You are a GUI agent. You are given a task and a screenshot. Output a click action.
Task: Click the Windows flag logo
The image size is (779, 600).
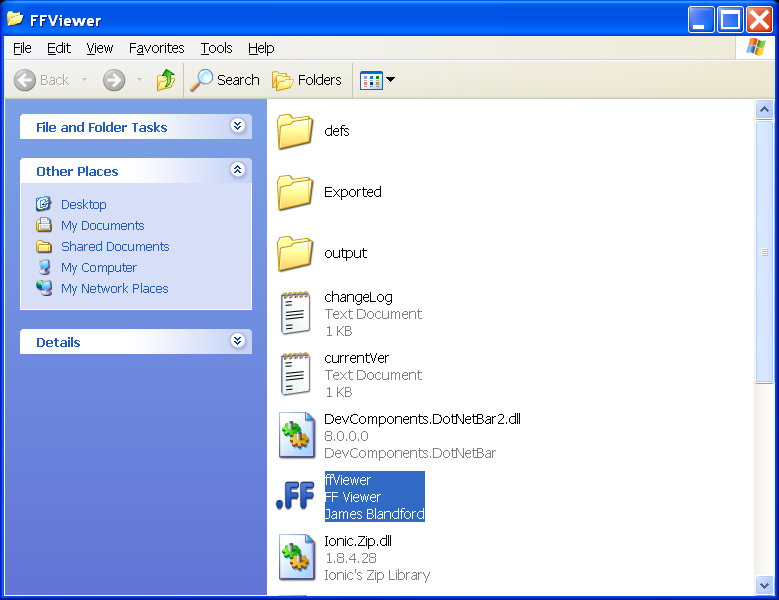[756, 48]
